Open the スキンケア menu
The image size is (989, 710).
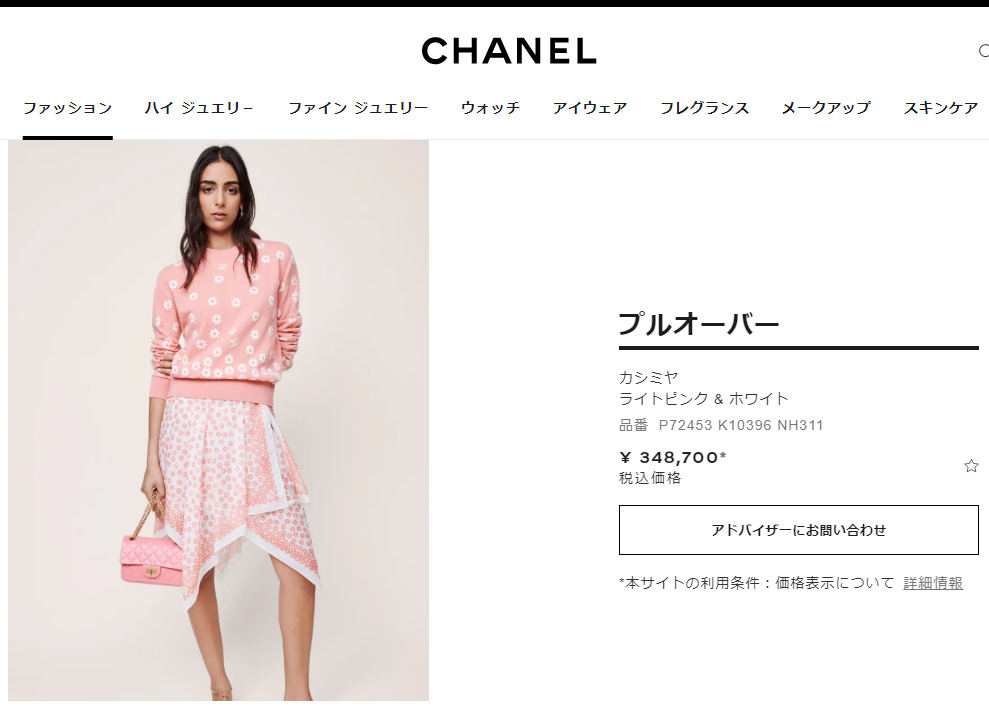coord(941,108)
